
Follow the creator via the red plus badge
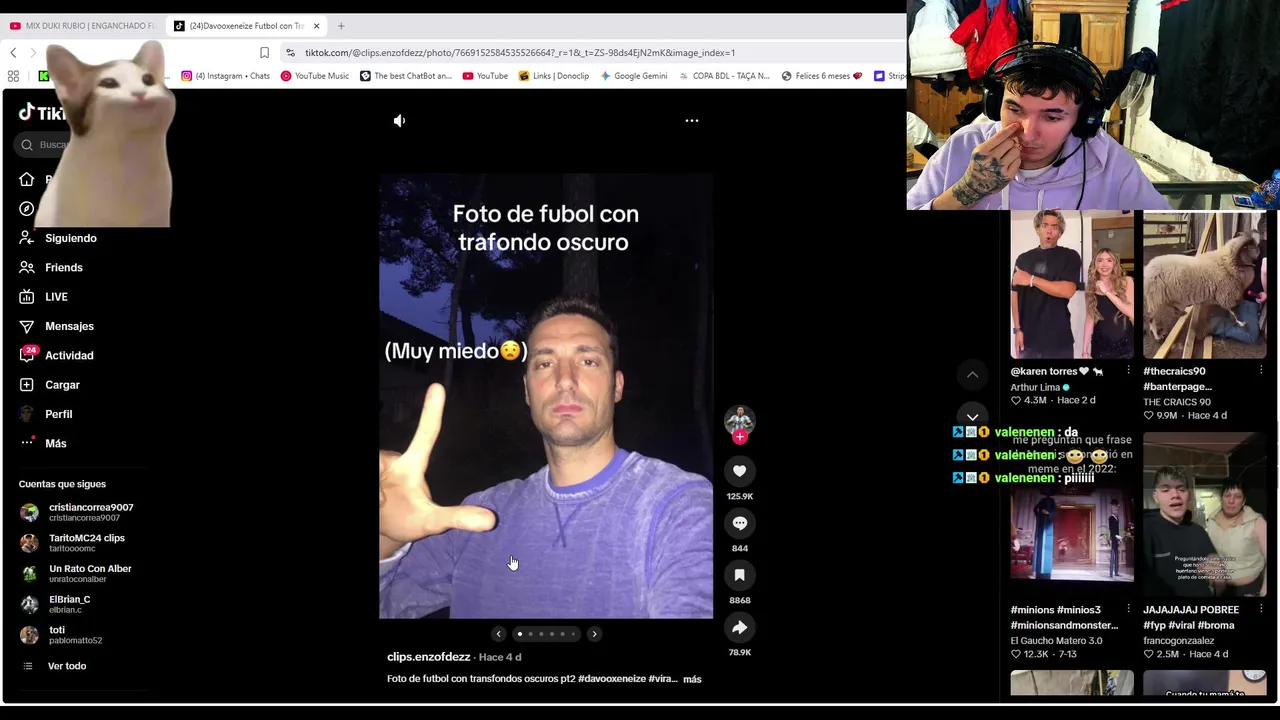click(x=740, y=437)
